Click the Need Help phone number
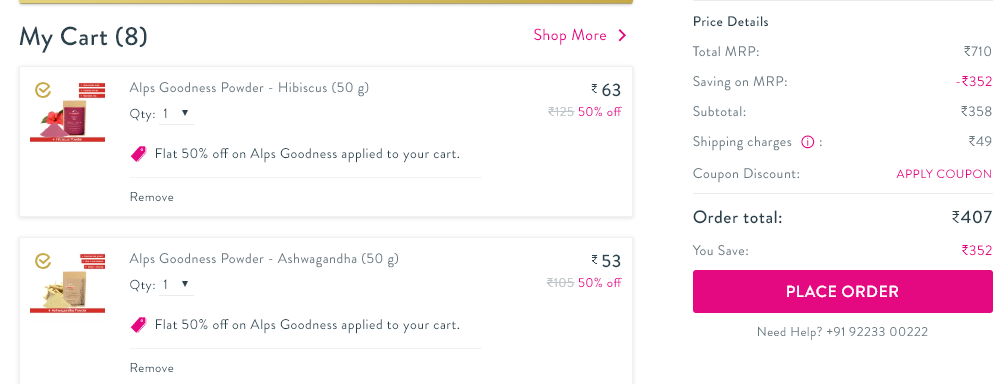This screenshot has width=1007, height=384. 877,332
